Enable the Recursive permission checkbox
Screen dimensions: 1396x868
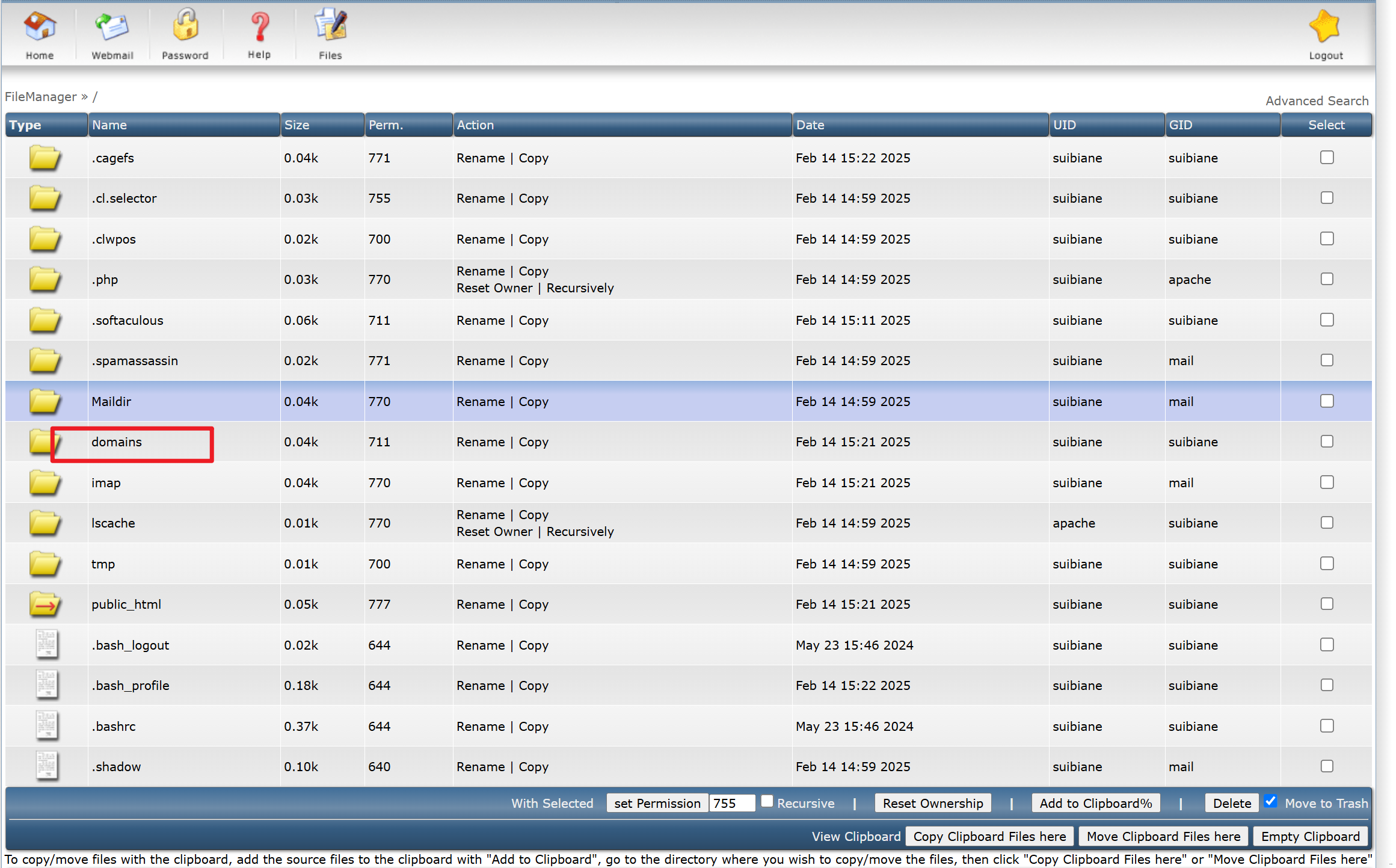pos(766,801)
